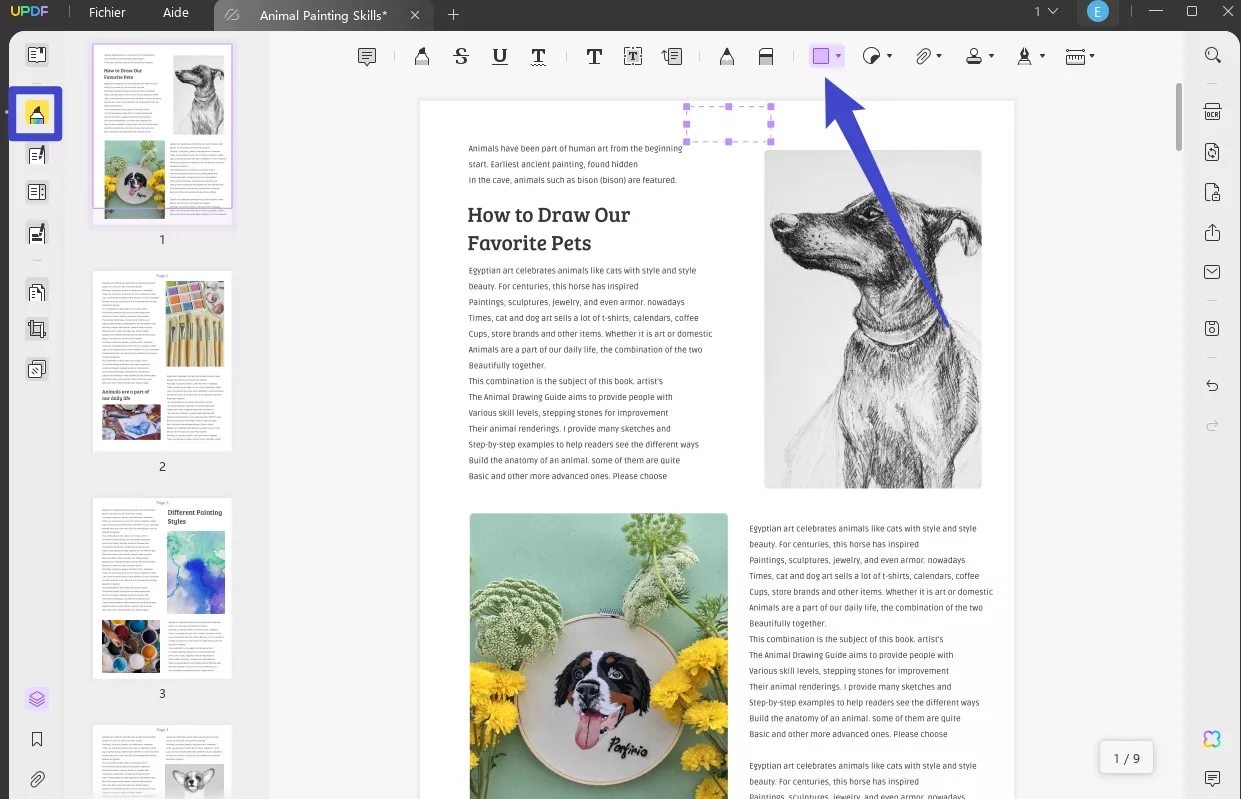Expand the sticker options dropdown arrow
Viewport: 1241px width, 799px height.
pos(889,57)
